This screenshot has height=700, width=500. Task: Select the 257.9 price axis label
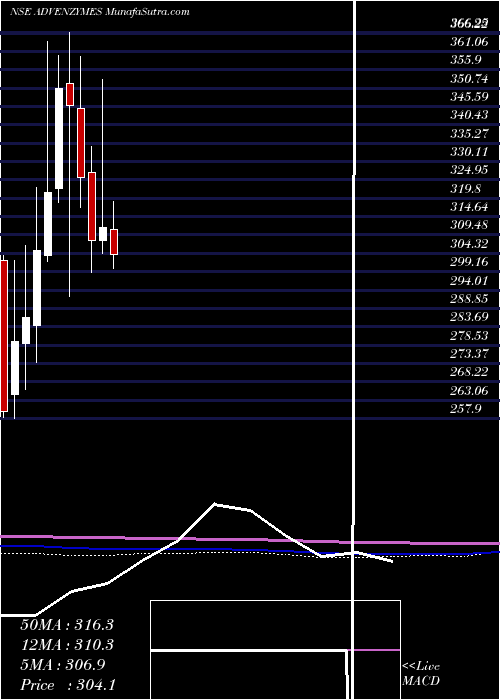(x=465, y=409)
